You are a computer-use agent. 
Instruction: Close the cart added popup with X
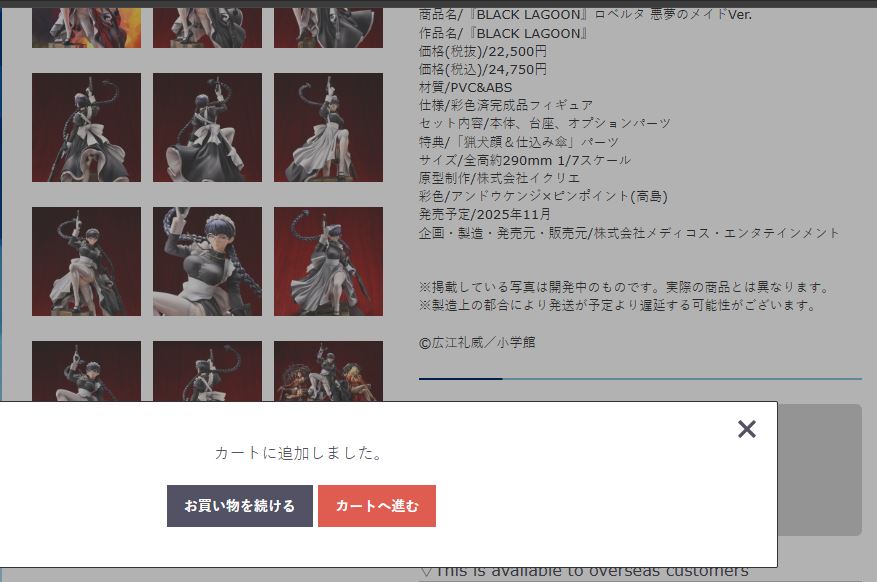tap(747, 429)
